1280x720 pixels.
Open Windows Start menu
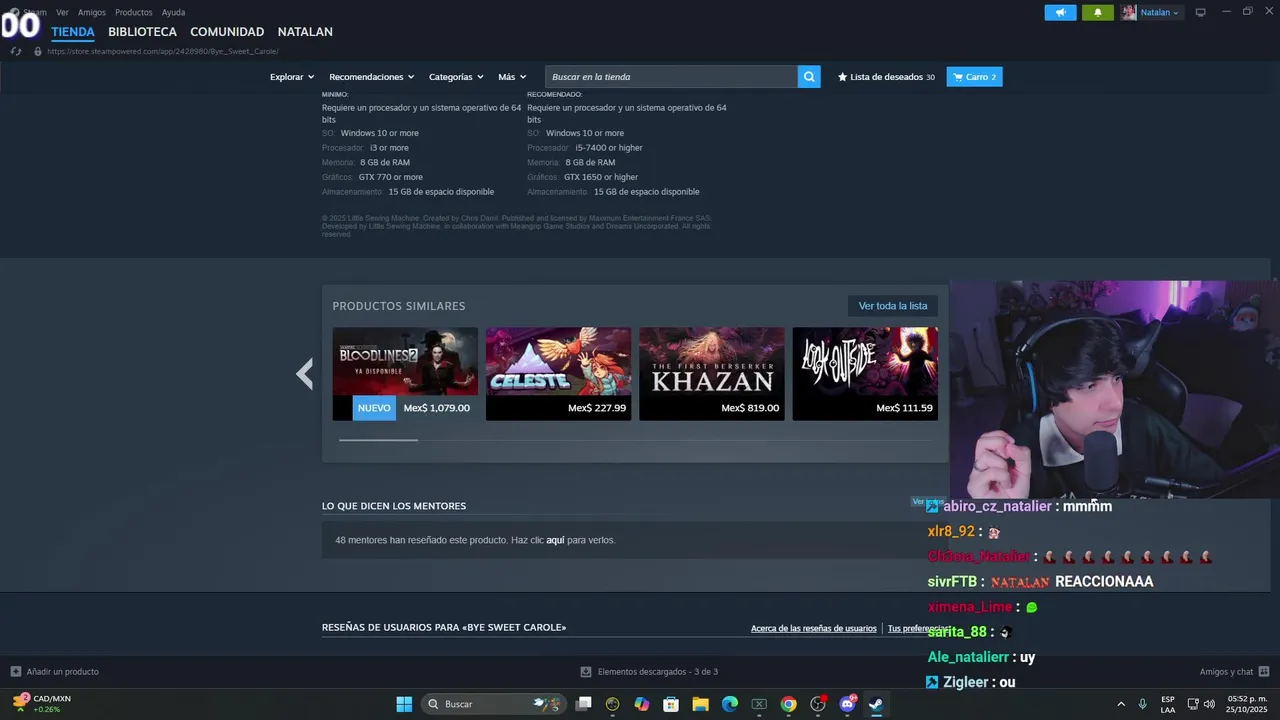coord(404,704)
